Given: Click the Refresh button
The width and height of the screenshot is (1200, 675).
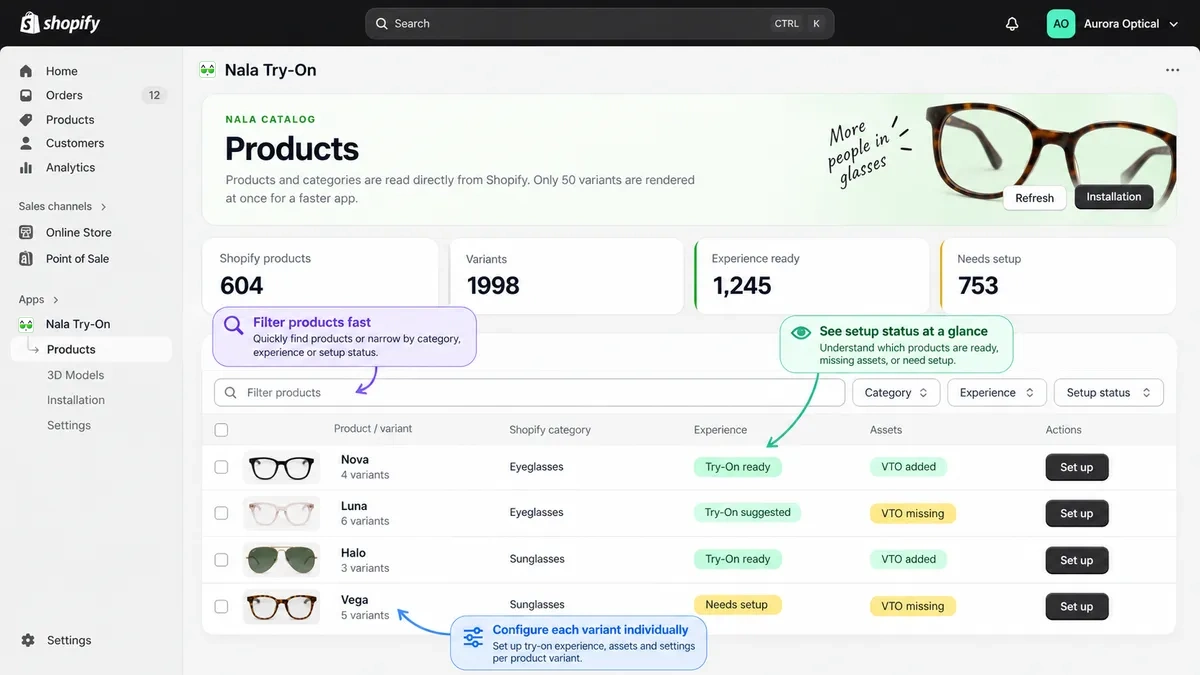Looking at the screenshot, I should 1035,198.
